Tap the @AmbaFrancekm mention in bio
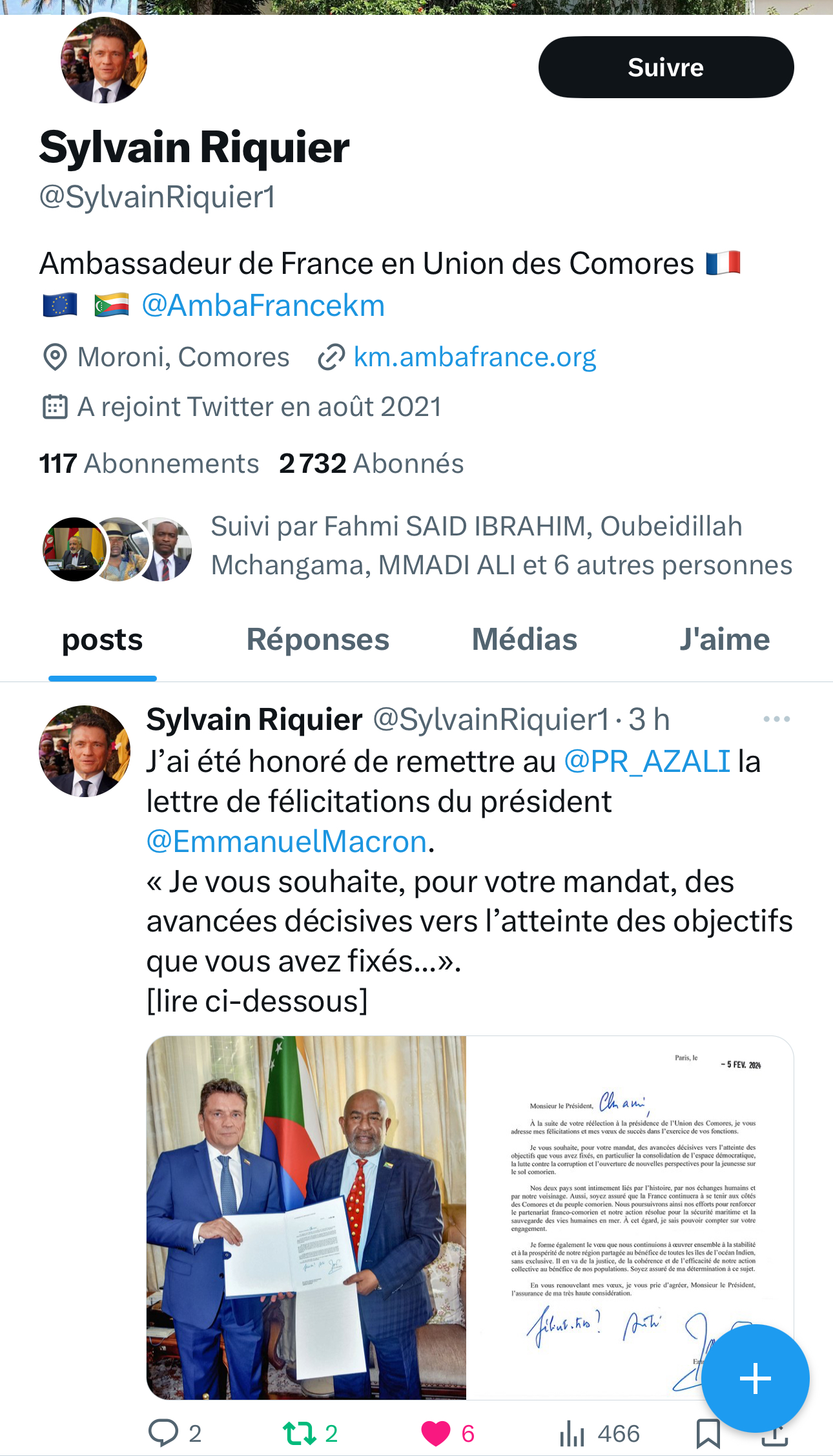This screenshot has height=1456, width=833. click(x=263, y=306)
